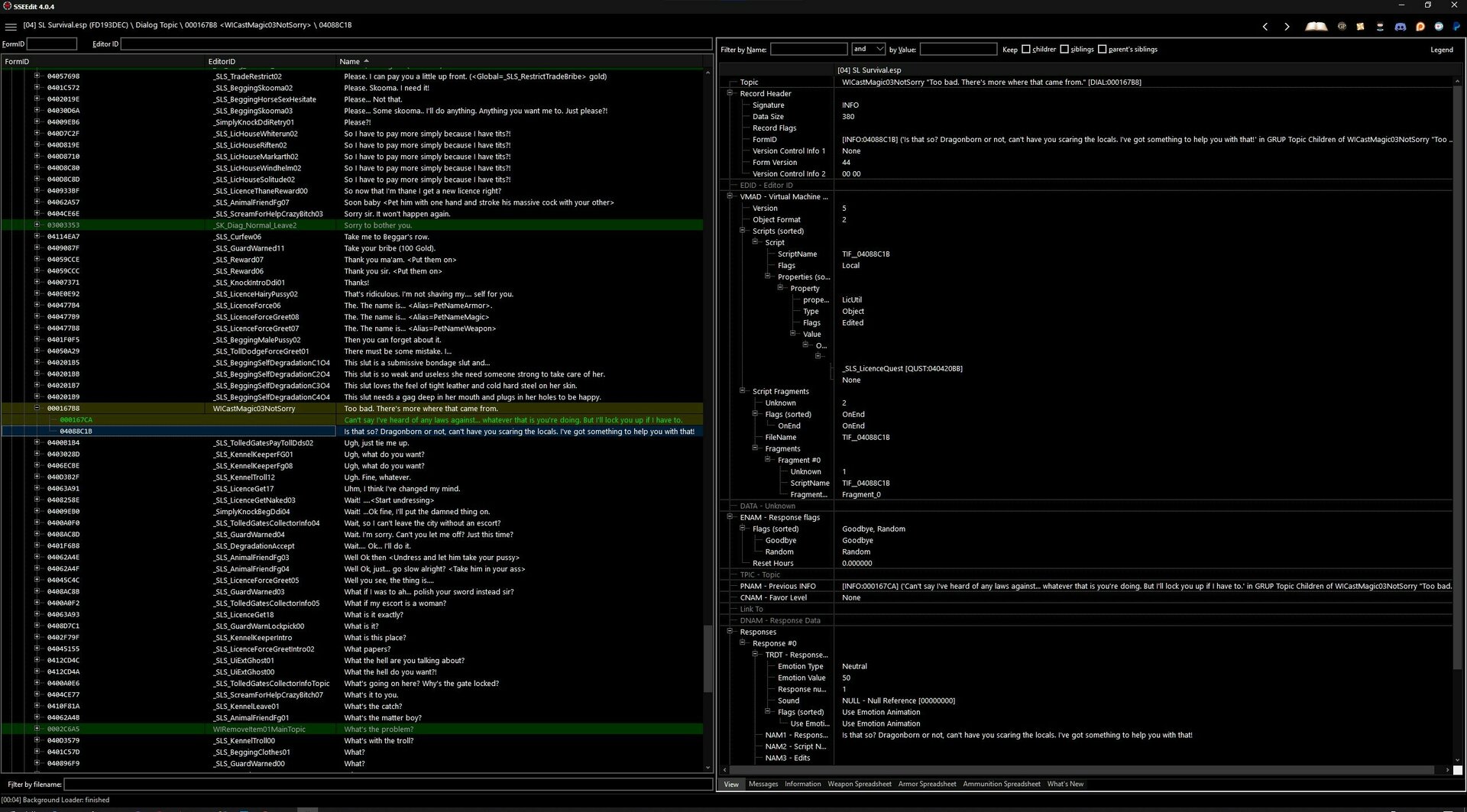This screenshot has height=812, width=1467.
Task: Open the What's New tab
Action: (1065, 785)
